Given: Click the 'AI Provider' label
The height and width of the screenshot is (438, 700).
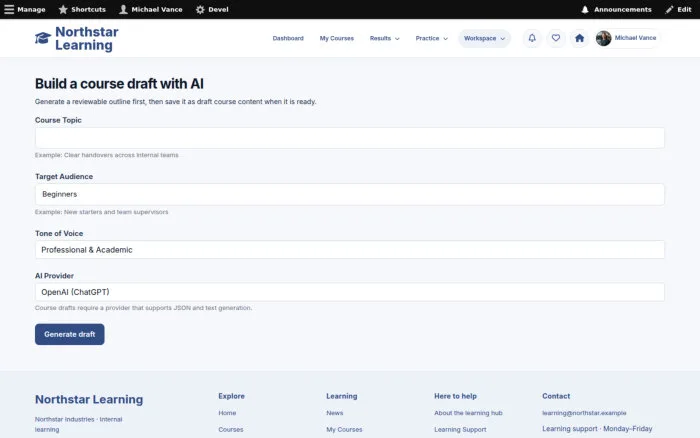Looking at the screenshot, I should 54,276.
